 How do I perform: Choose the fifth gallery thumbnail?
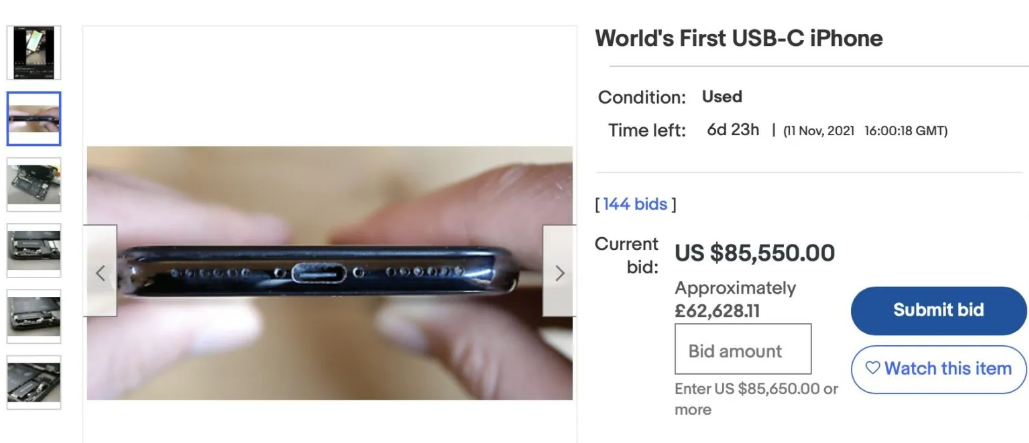34,316
